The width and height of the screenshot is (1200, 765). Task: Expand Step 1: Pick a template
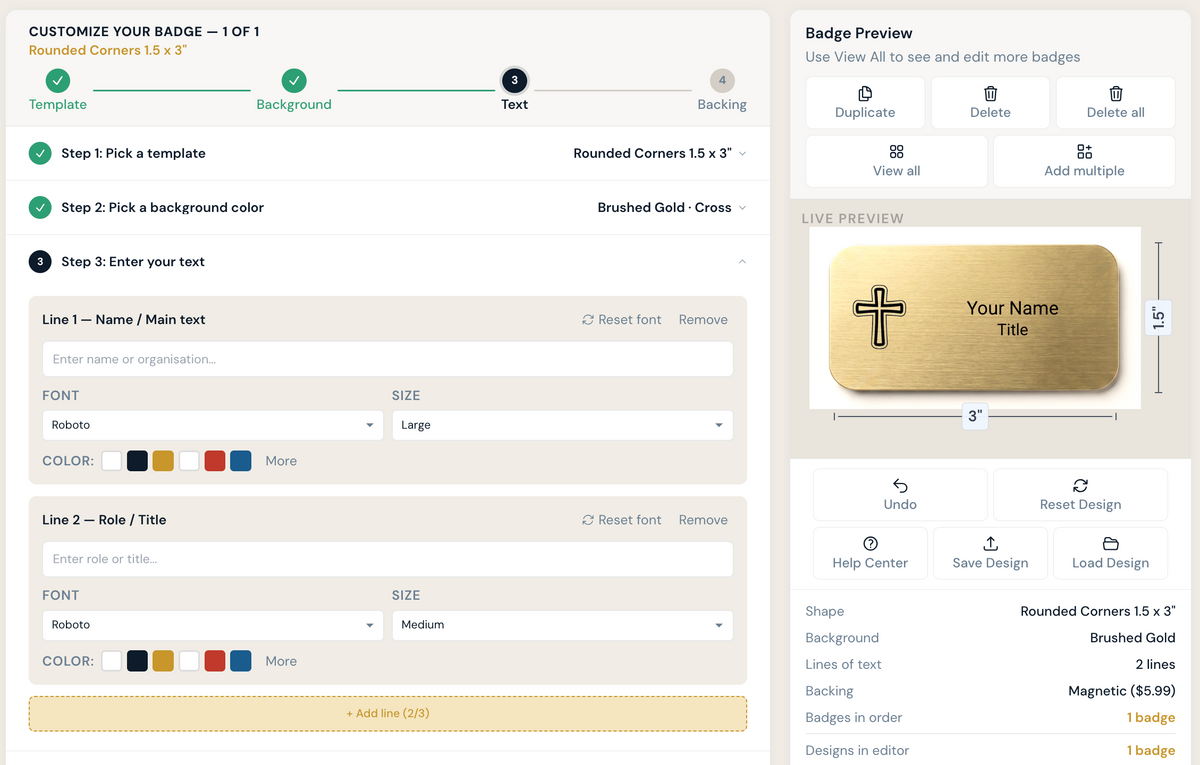point(387,153)
